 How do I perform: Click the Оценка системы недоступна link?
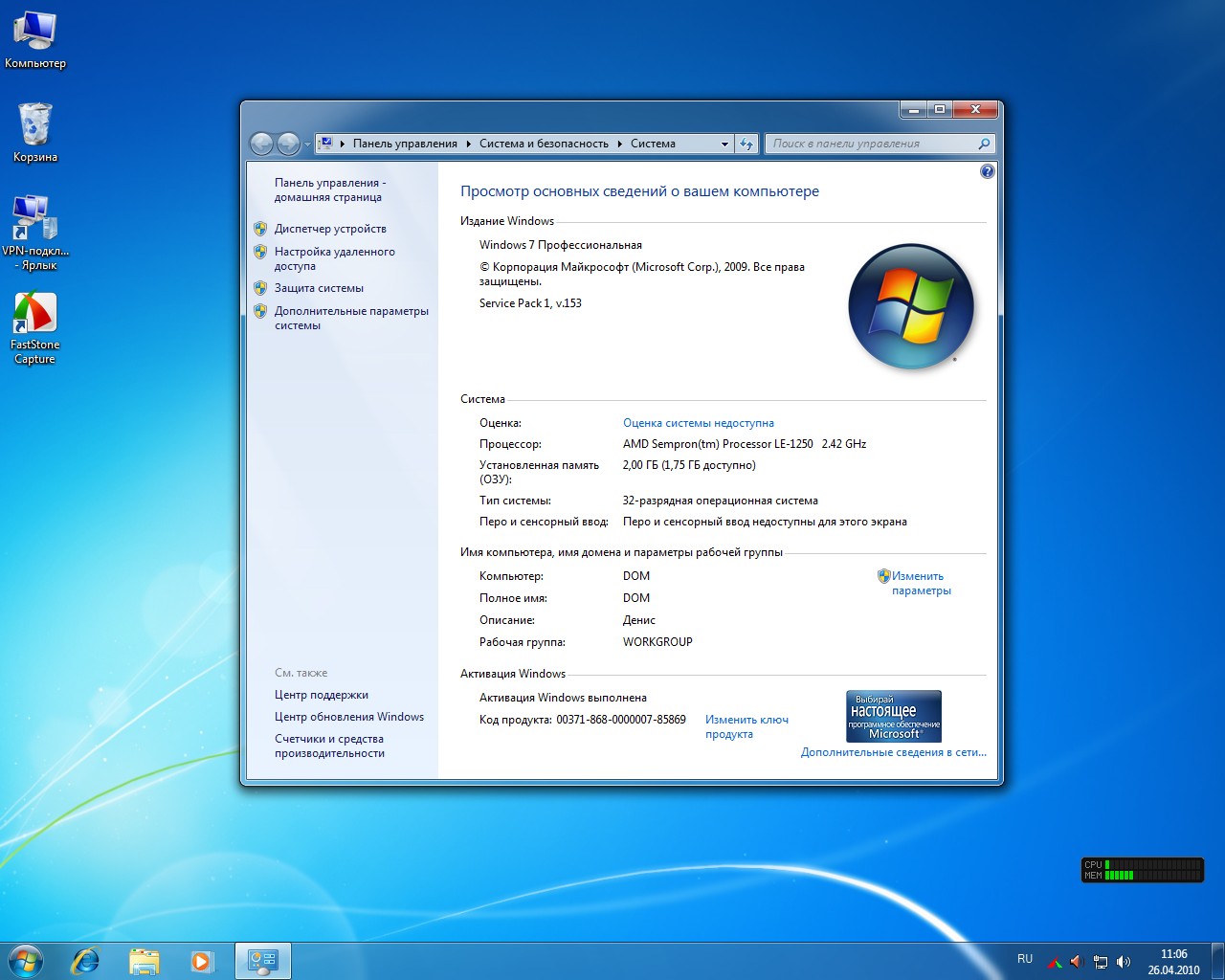click(699, 423)
